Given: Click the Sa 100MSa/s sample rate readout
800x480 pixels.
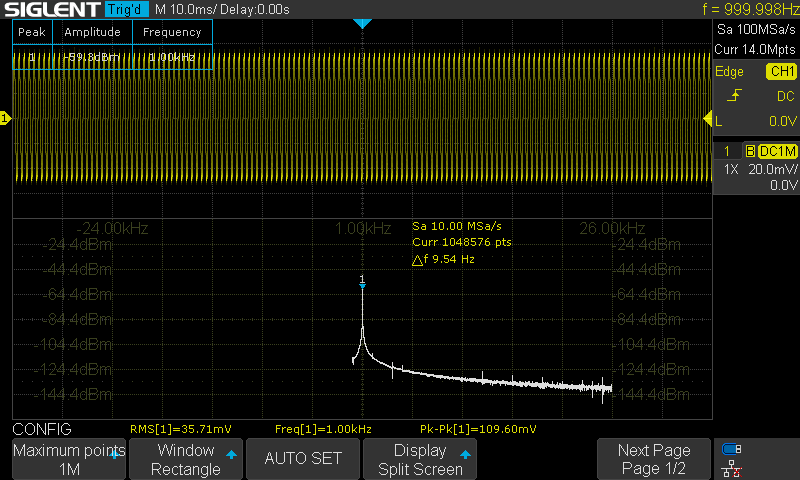Looking at the screenshot, I should click(x=756, y=30).
